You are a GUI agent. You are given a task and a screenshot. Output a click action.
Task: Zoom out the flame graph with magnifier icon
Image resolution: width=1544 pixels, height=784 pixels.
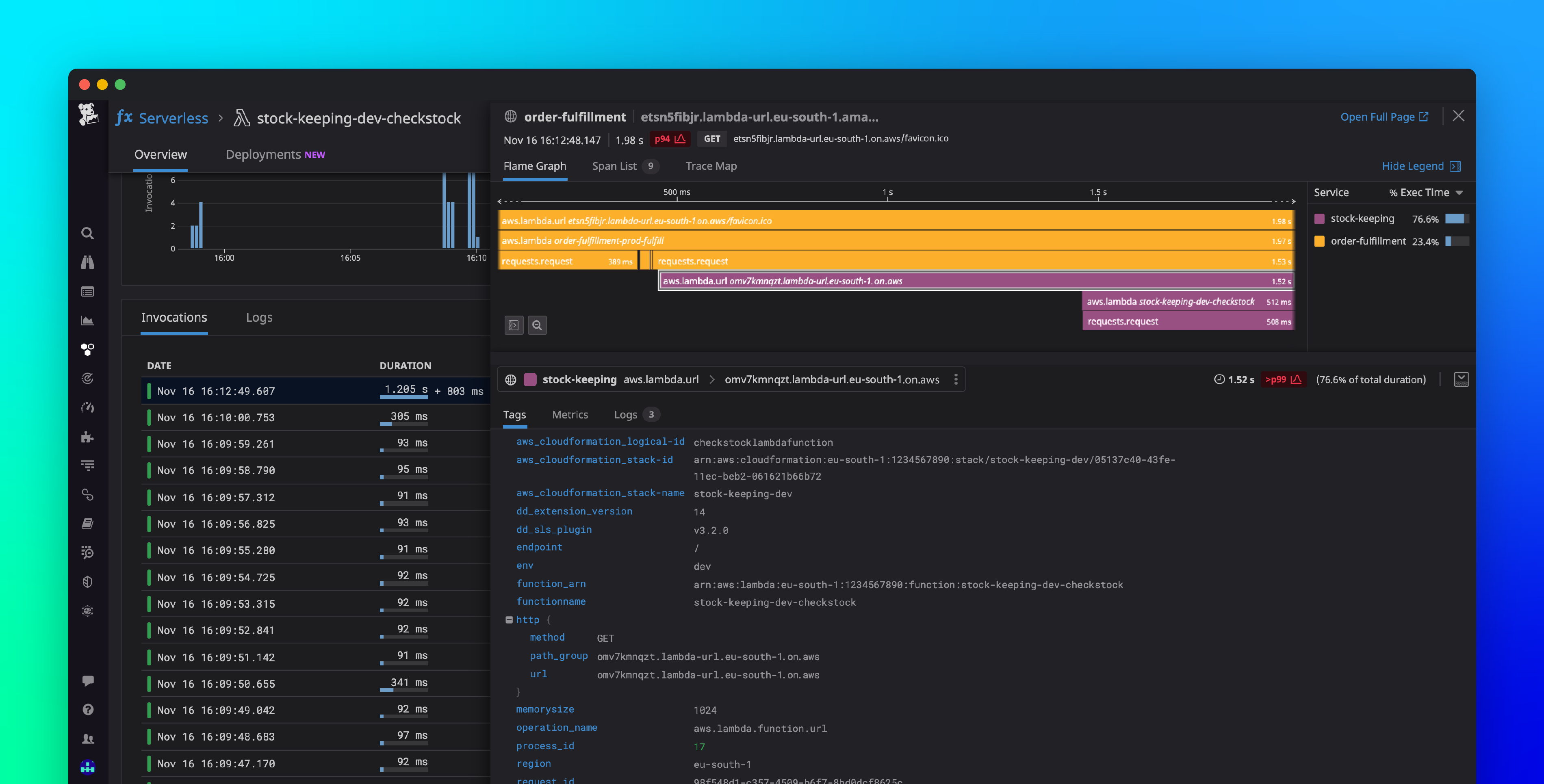(x=537, y=325)
